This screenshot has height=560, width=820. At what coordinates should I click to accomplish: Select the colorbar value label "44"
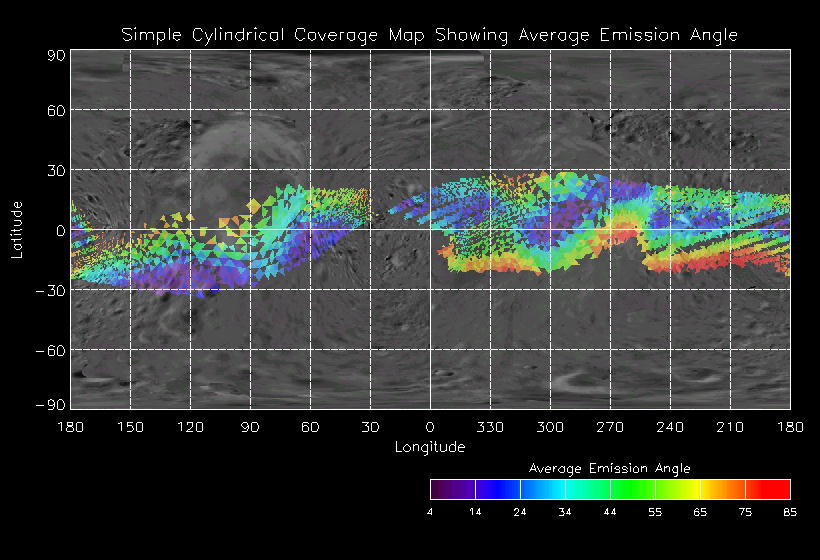pyautogui.click(x=610, y=512)
